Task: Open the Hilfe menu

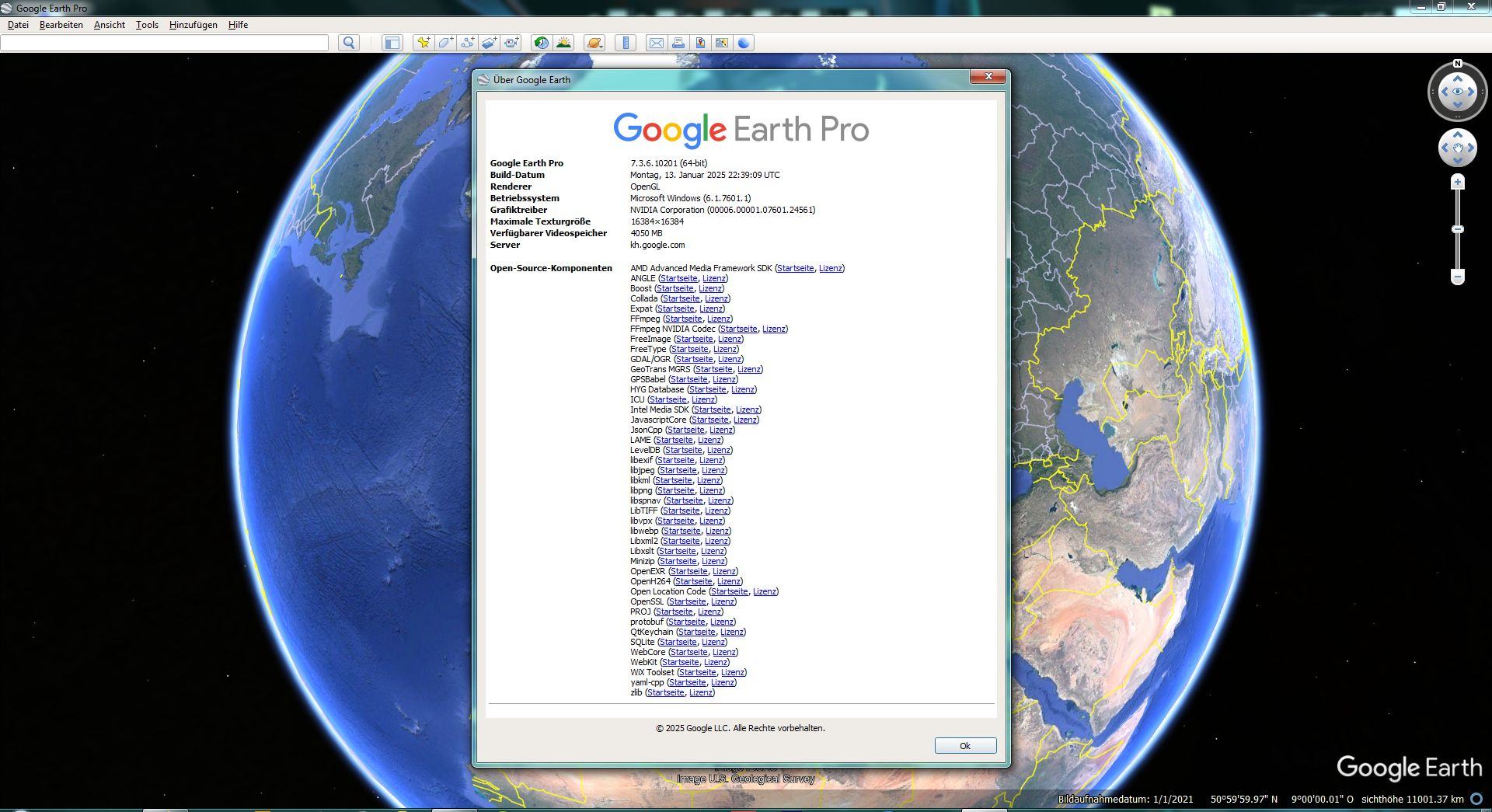Action: click(x=238, y=25)
